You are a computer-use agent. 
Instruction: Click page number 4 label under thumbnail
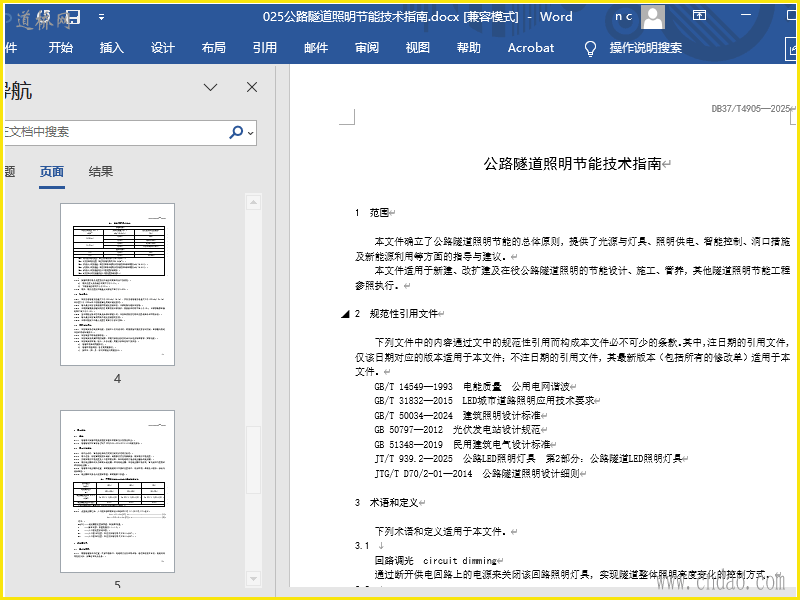(x=117, y=379)
